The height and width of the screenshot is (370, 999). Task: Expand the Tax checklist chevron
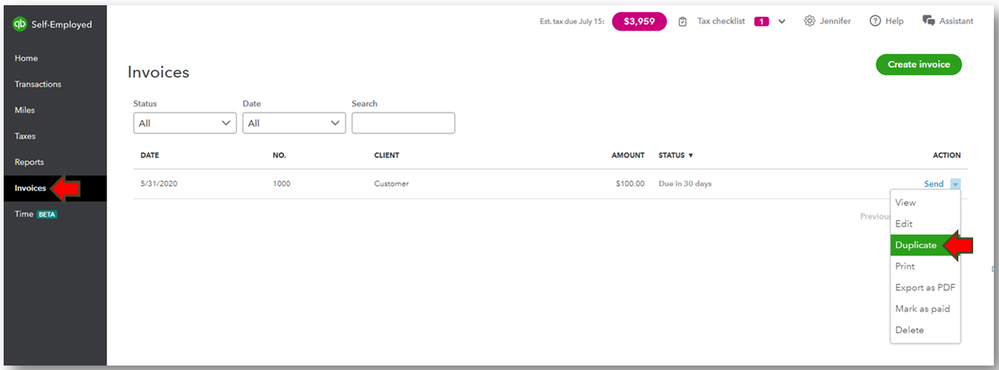(782, 22)
